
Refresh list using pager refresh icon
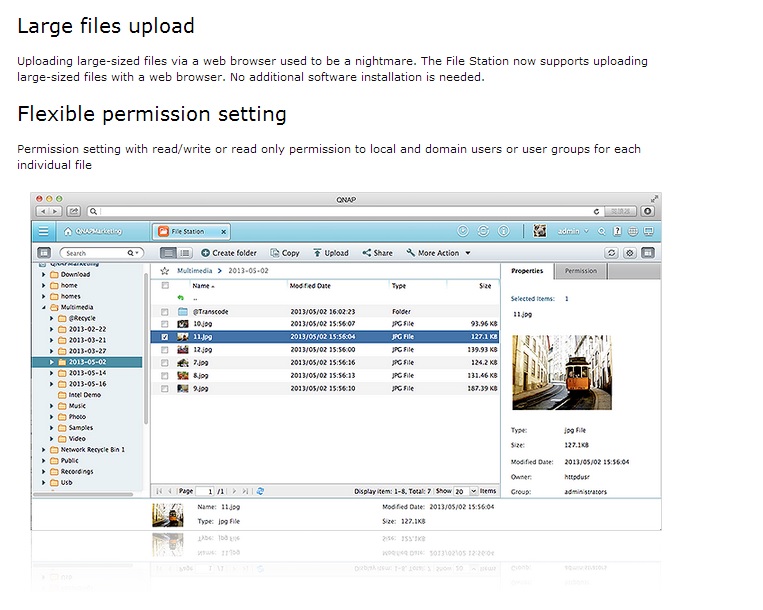click(260, 491)
